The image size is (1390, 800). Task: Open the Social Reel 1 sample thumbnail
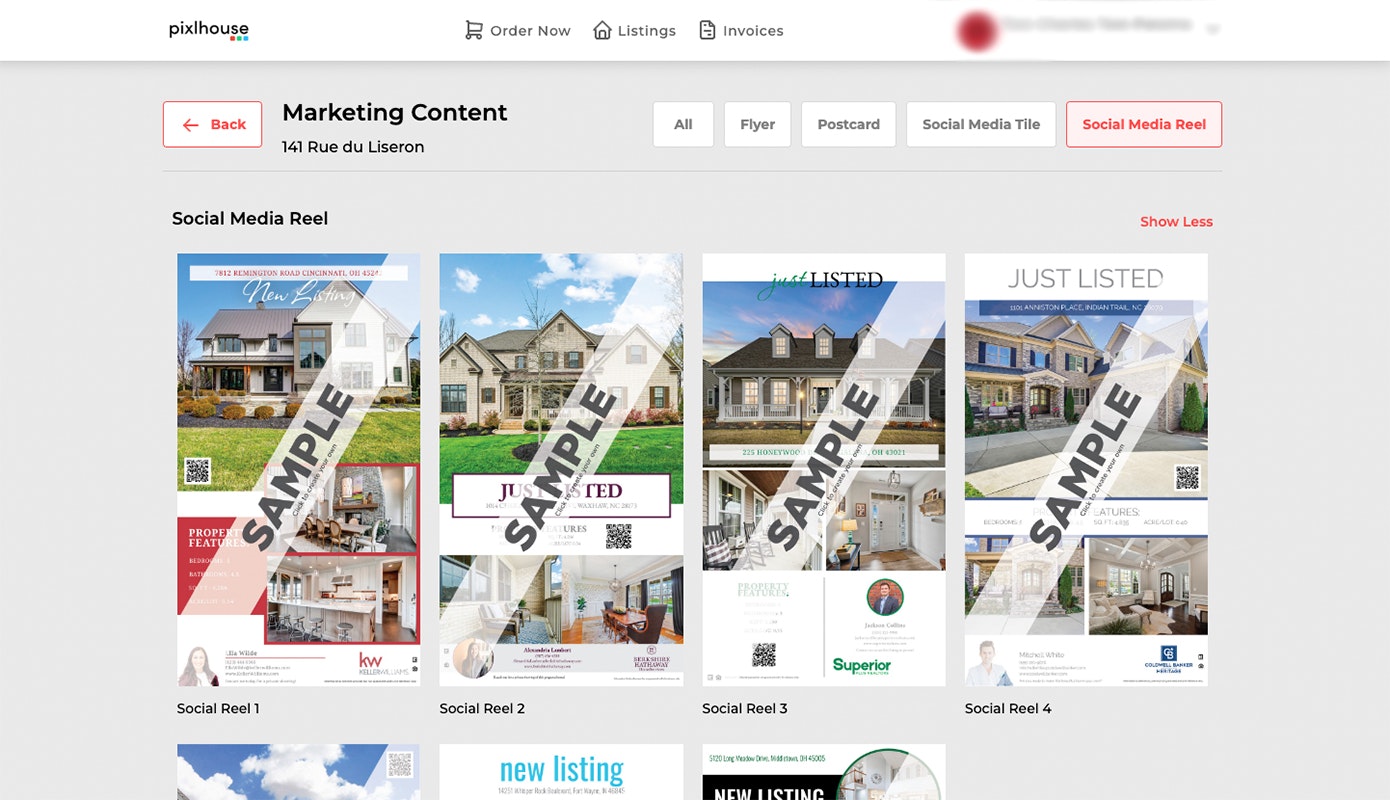pos(299,469)
